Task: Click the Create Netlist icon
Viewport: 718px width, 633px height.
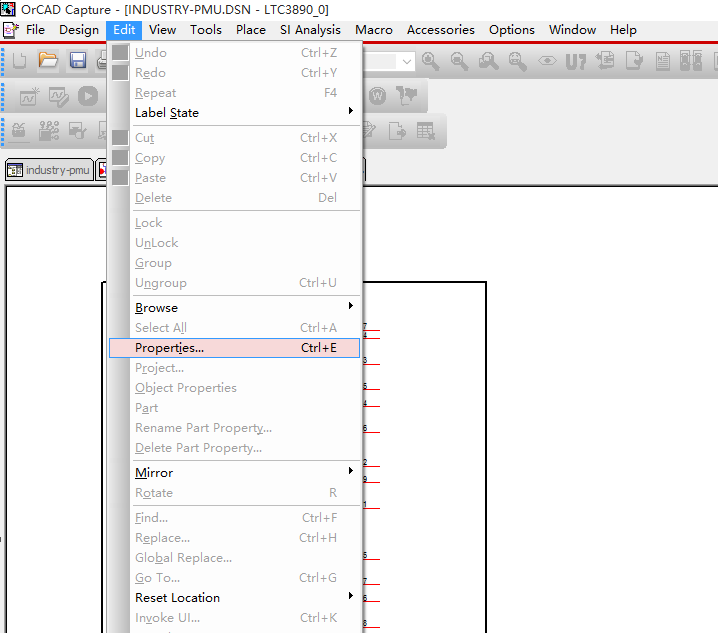Action: (663, 61)
